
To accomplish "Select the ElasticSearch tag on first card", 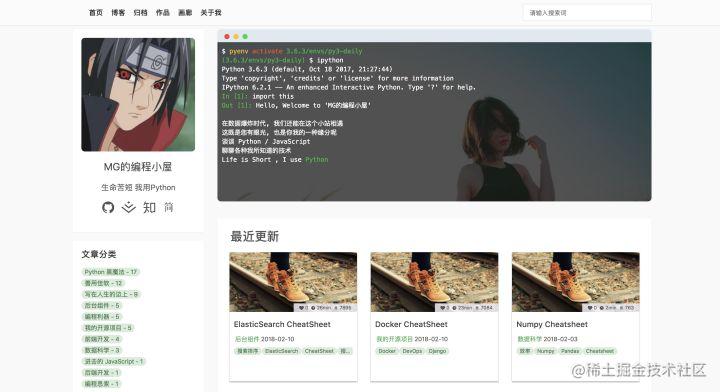I will (281, 351).
